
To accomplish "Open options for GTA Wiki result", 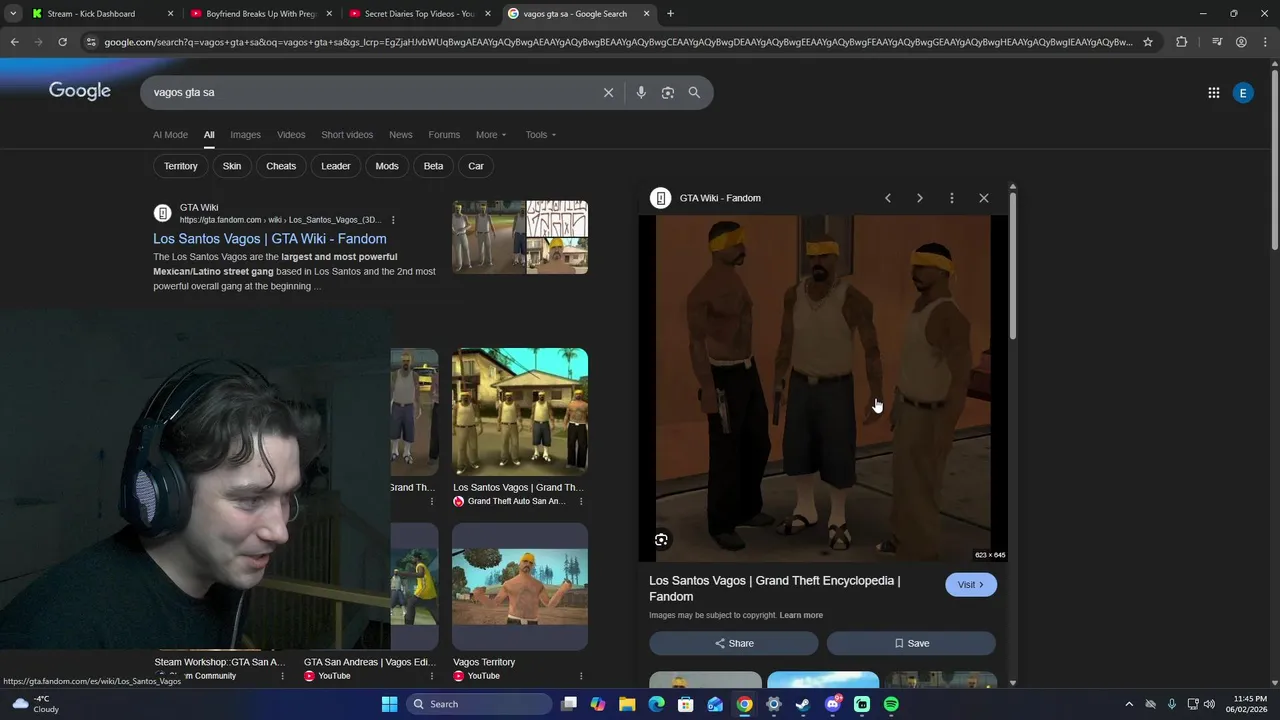I will click(393, 220).
